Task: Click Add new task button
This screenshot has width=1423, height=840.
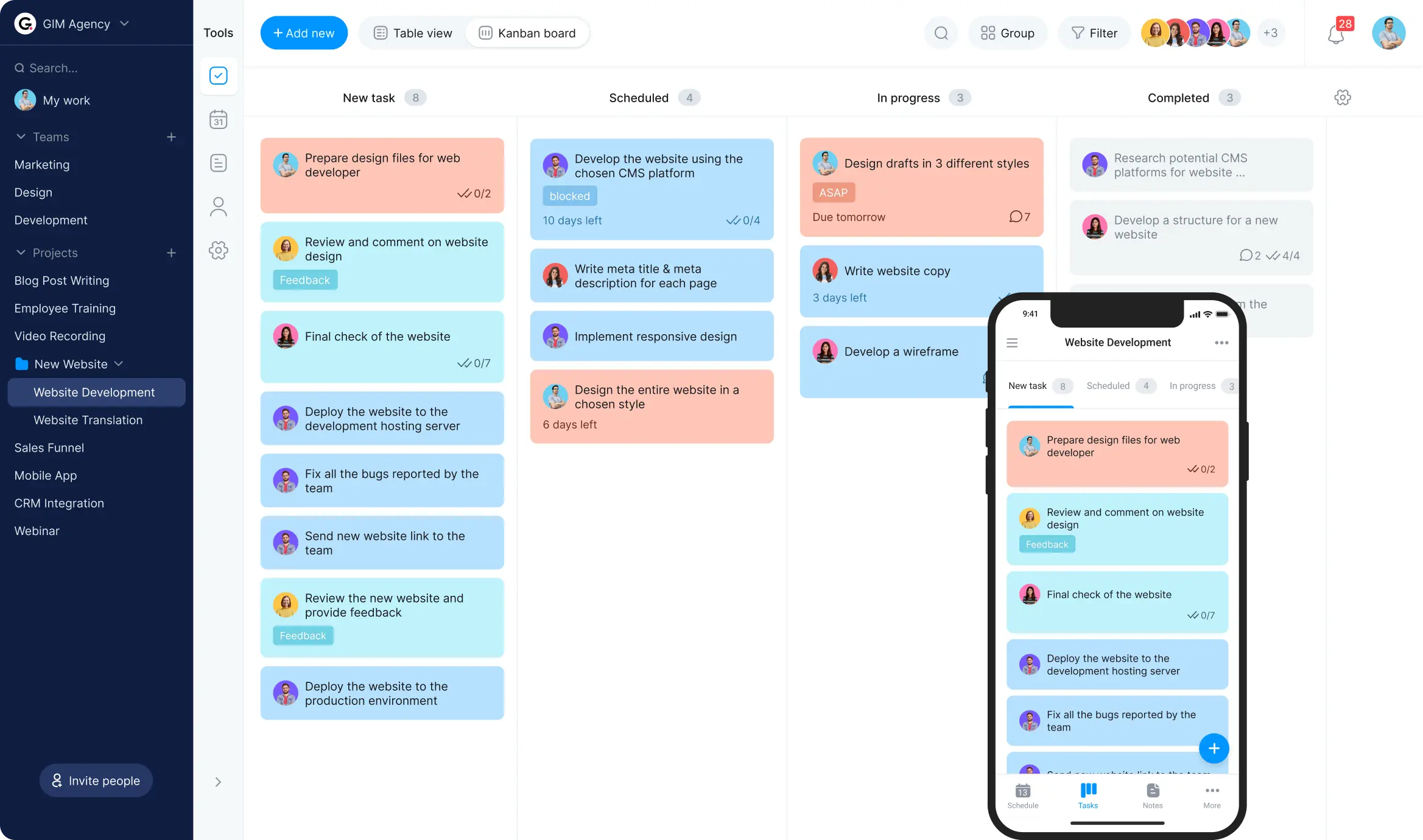Action: point(304,32)
